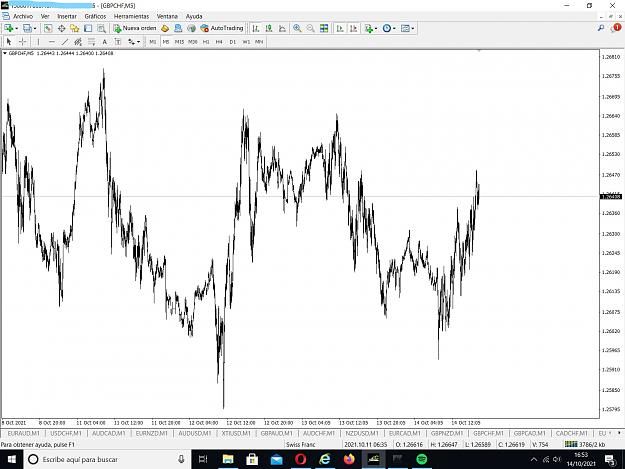This screenshot has height=469, width=625.
Task: Open the Gráficos menu
Action: coord(95,16)
